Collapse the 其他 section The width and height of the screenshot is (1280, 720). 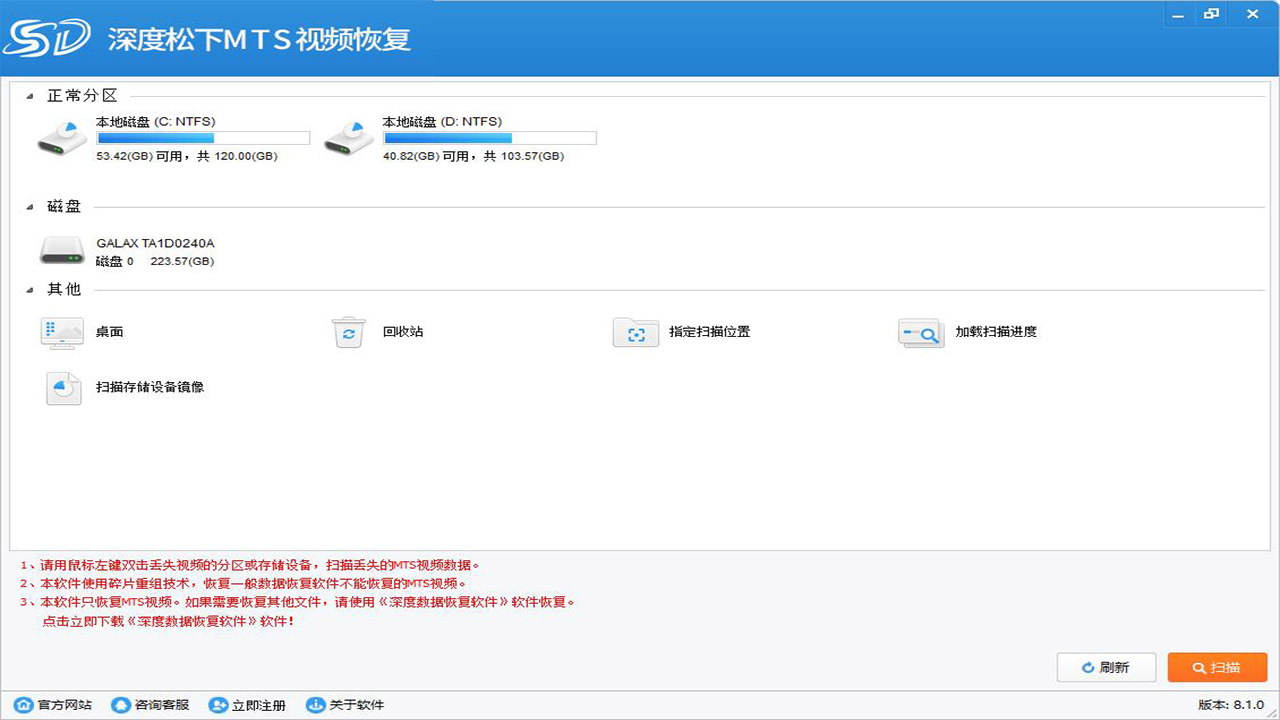point(31,289)
